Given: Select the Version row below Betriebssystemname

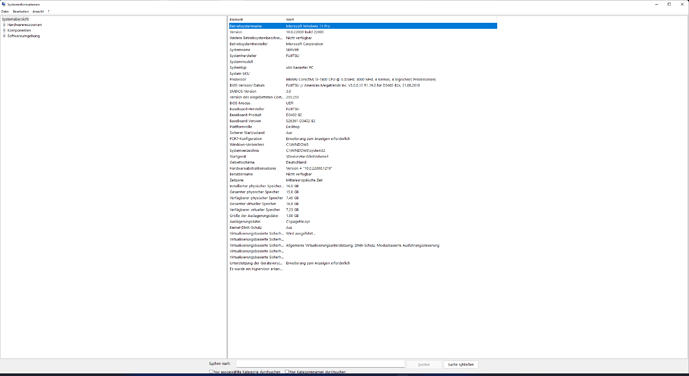Looking at the screenshot, I should (363, 32).
